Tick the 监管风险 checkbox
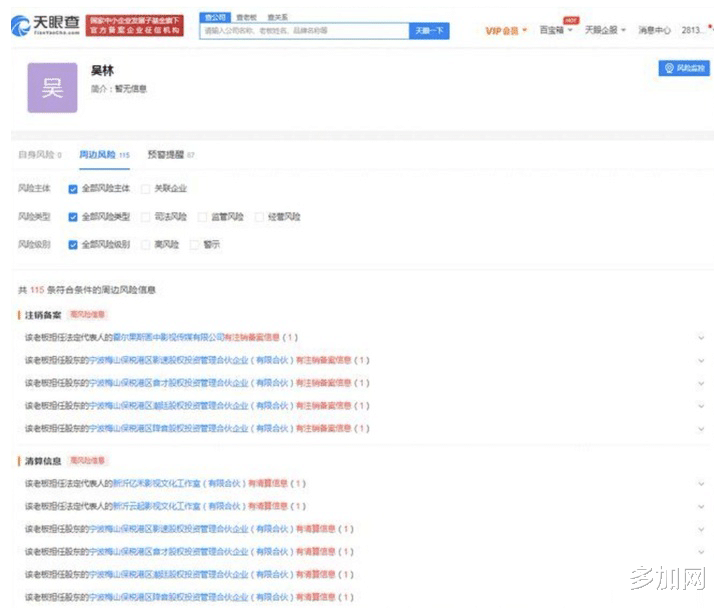Viewport: 720px width, 608px height. click(x=202, y=217)
